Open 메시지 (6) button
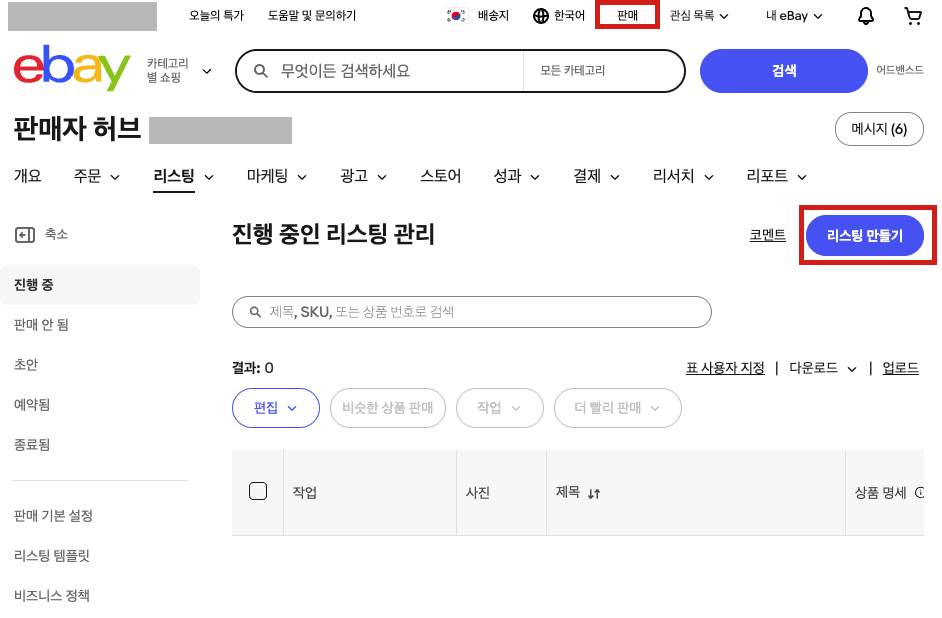Screen dimensions: 942x618 pyautogui.click(x=879, y=129)
